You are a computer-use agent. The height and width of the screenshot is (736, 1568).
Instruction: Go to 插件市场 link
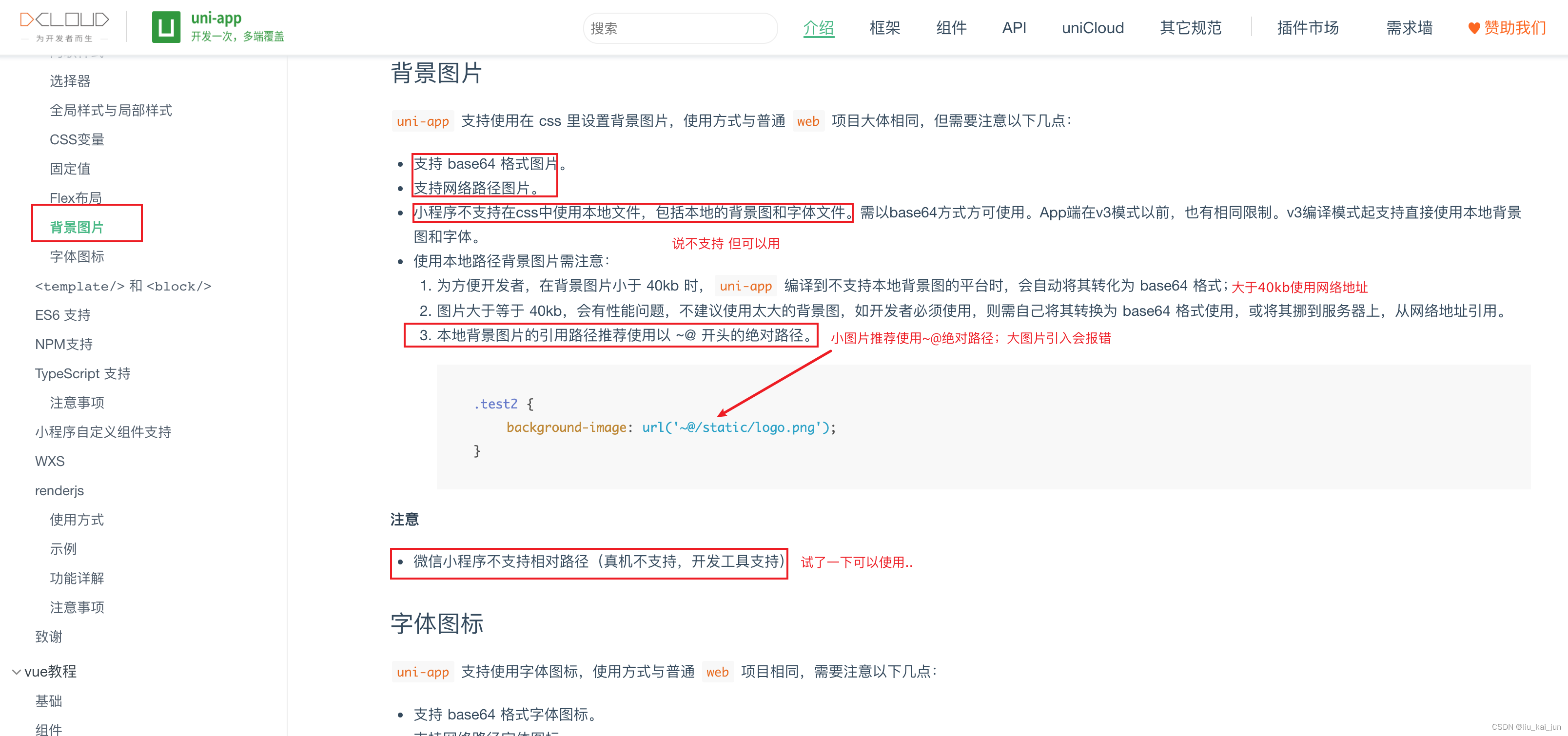click(1308, 28)
